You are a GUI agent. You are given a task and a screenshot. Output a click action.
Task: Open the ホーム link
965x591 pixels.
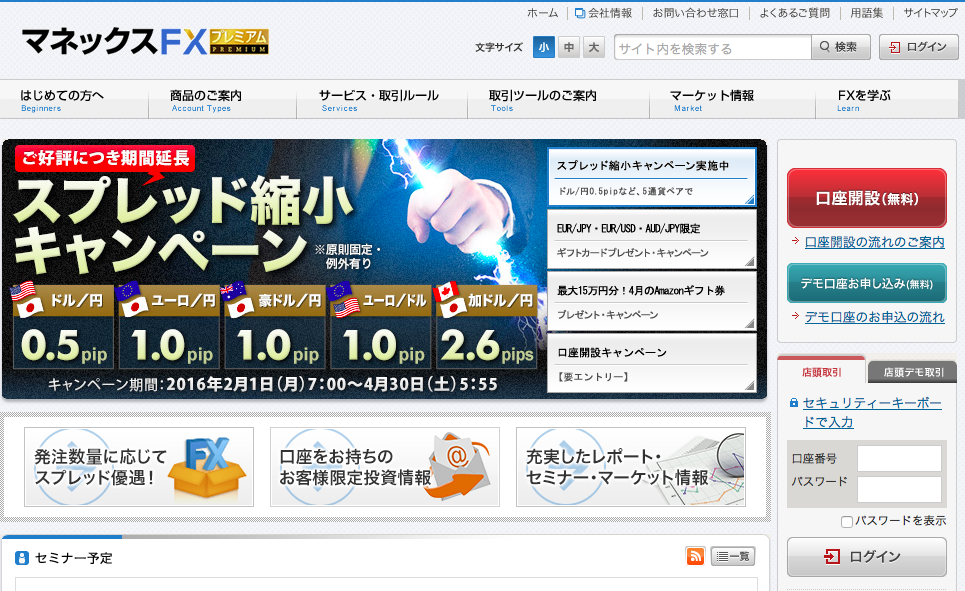(x=542, y=13)
